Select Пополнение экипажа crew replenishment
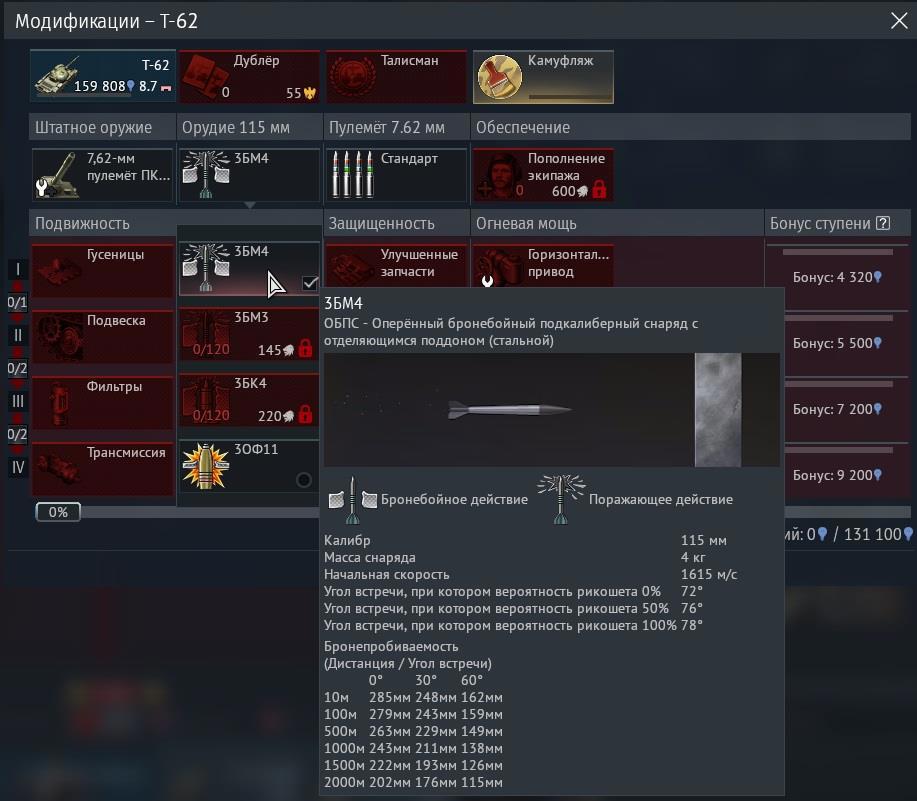 [x=542, y=175]
